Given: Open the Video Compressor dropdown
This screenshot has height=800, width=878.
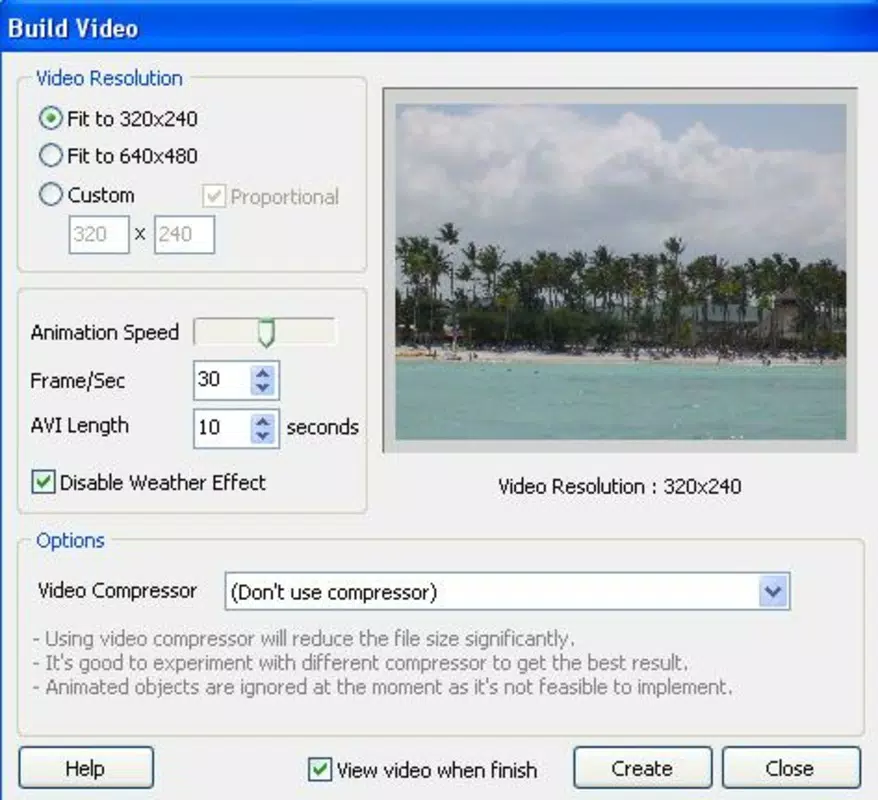Looking at the screenshot, I should [773, 591].
